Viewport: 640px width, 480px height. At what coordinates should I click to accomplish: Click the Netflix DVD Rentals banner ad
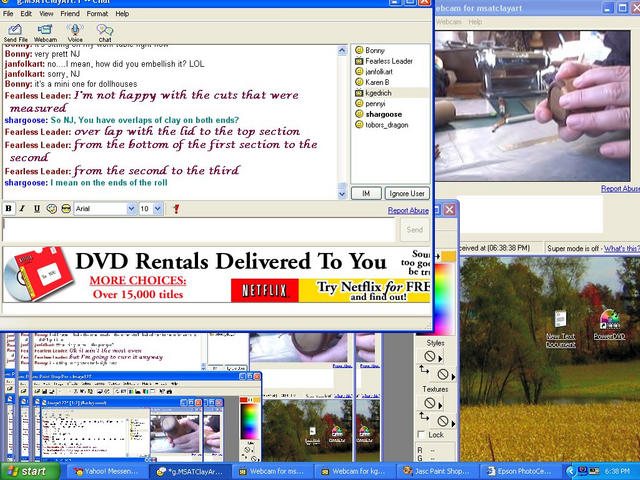click(216, 274)
